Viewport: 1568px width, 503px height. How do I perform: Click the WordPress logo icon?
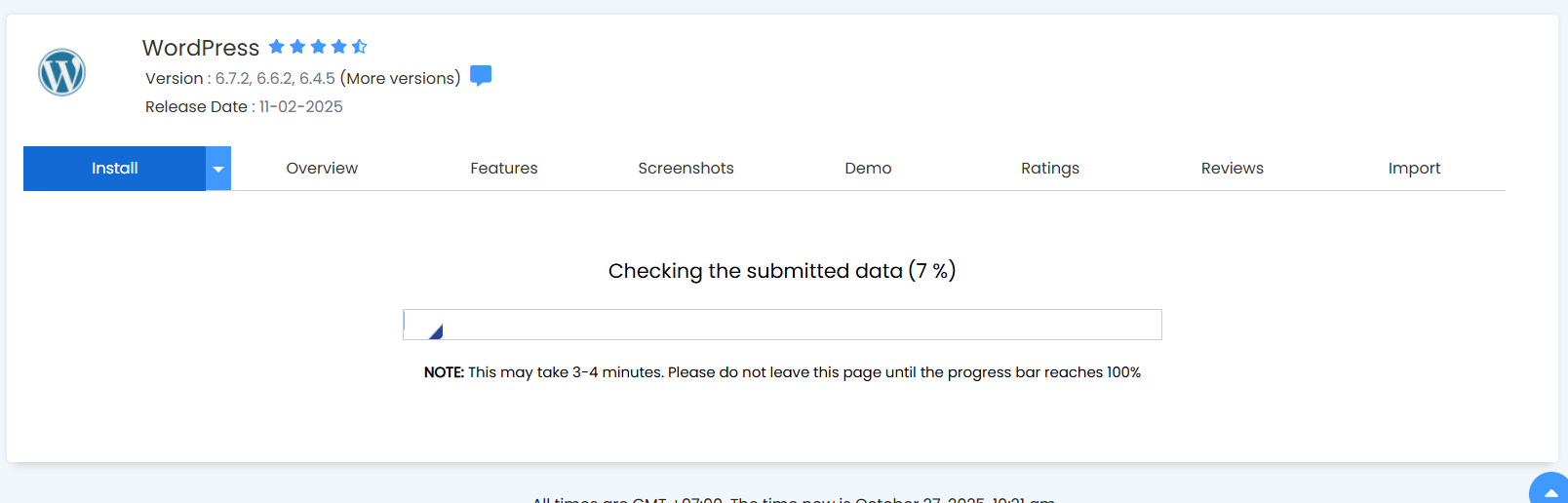(61, 73)
